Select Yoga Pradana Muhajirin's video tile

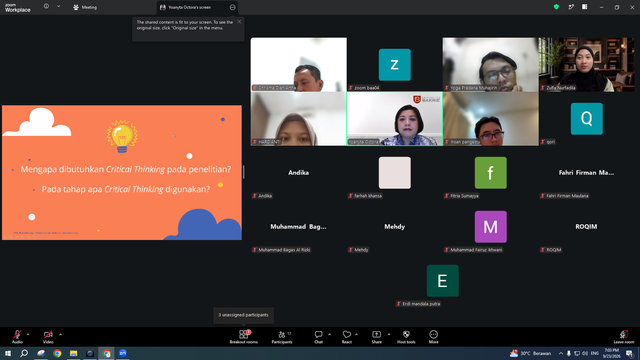491,64
